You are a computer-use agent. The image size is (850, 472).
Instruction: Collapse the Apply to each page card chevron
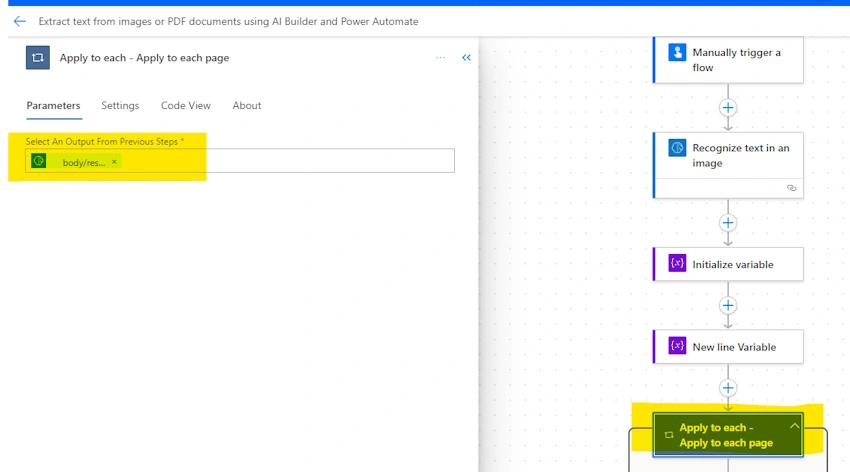[794, 426]
